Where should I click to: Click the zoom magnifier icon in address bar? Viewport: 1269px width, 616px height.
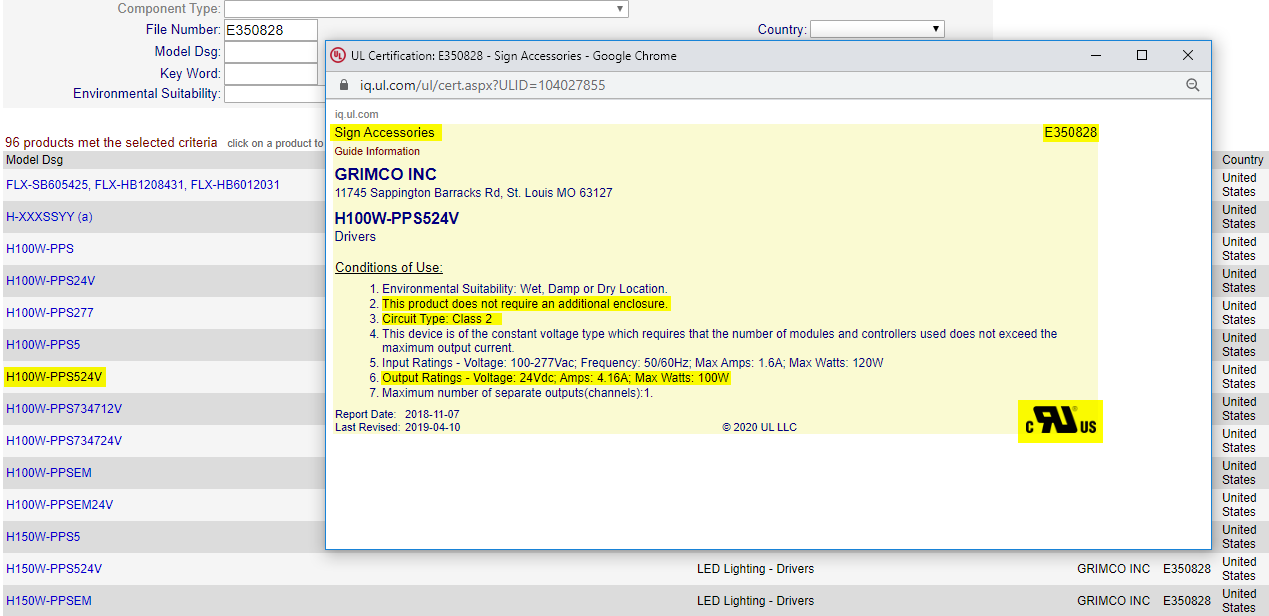(x=1192, y=86)
